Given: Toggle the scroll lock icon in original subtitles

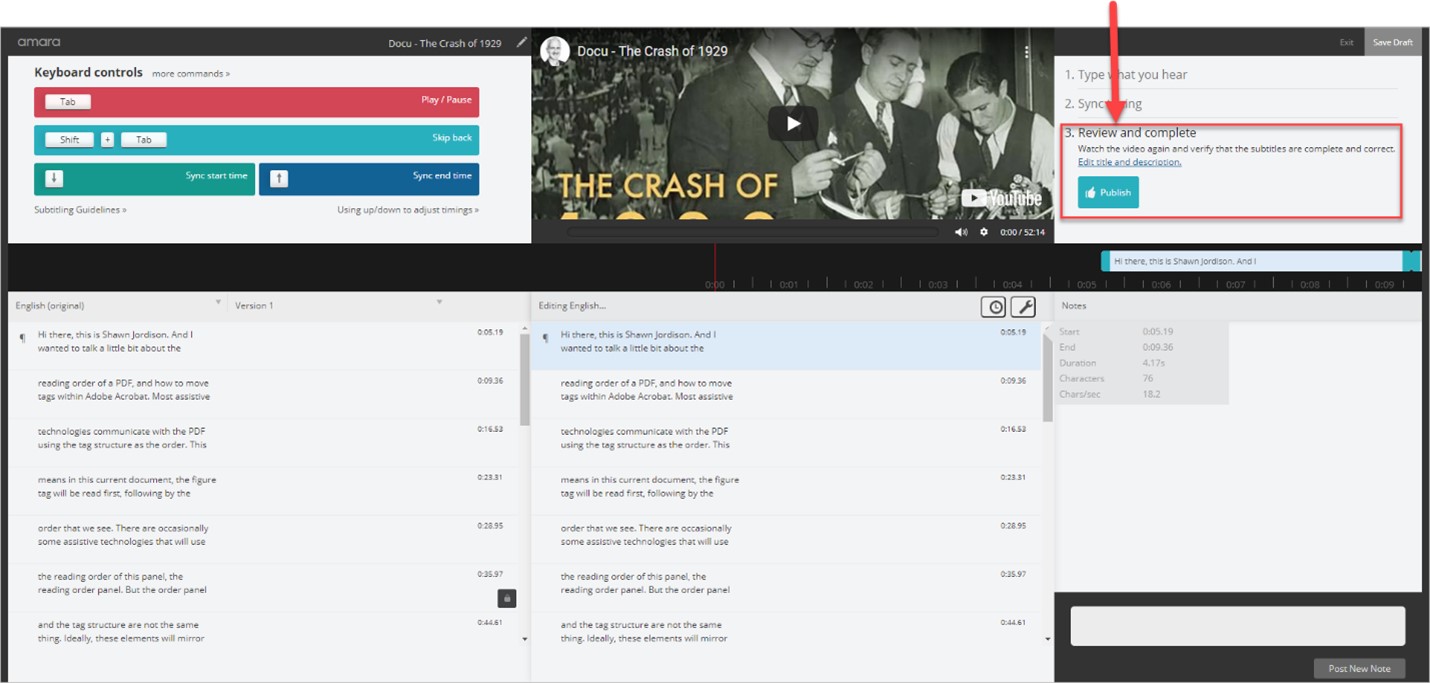Looking at the screenshot, I should tap(507, 598).
